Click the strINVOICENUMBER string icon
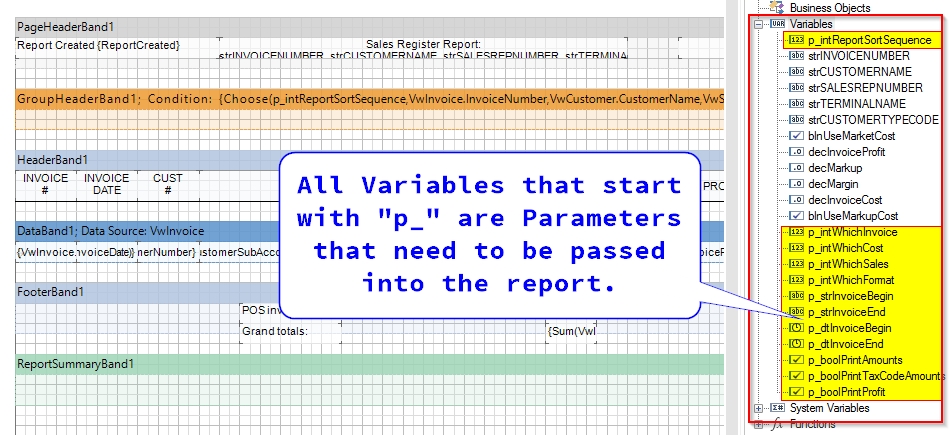The image size is (949, 435). [797, 56]
